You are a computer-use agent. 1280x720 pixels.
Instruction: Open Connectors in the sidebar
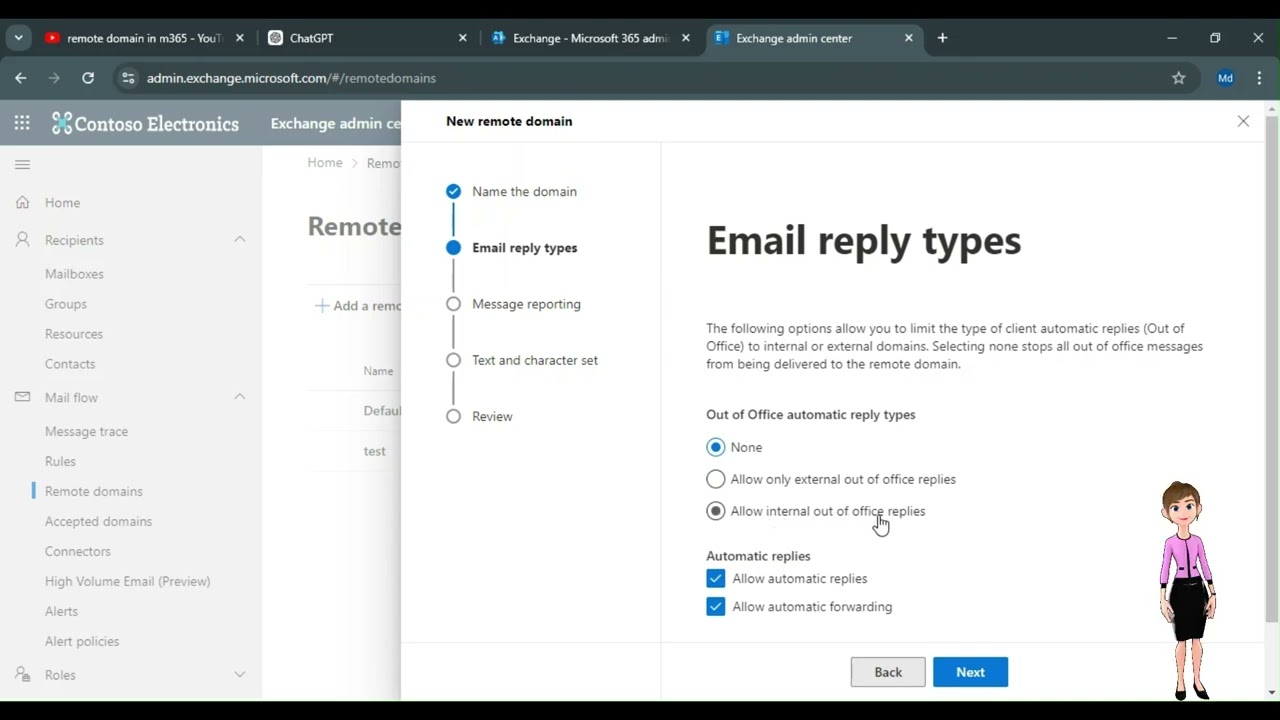(78, 552)
